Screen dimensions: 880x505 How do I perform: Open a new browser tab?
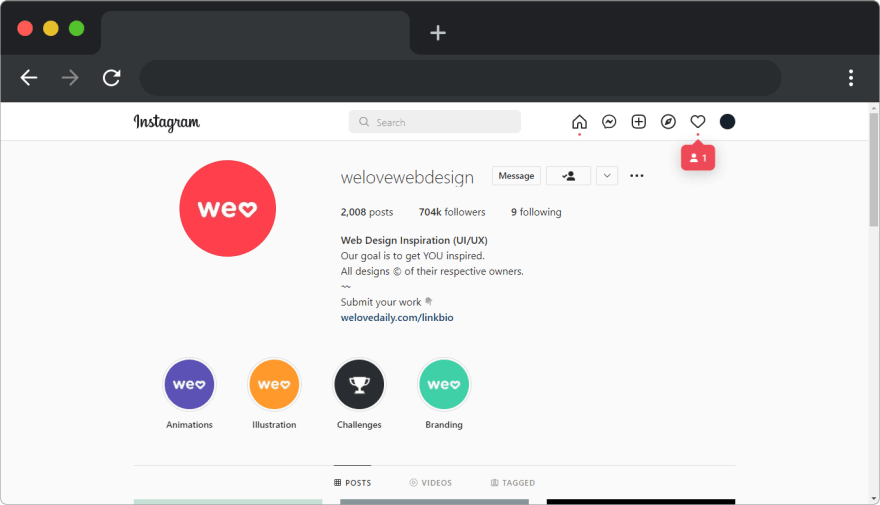(438, 33)
